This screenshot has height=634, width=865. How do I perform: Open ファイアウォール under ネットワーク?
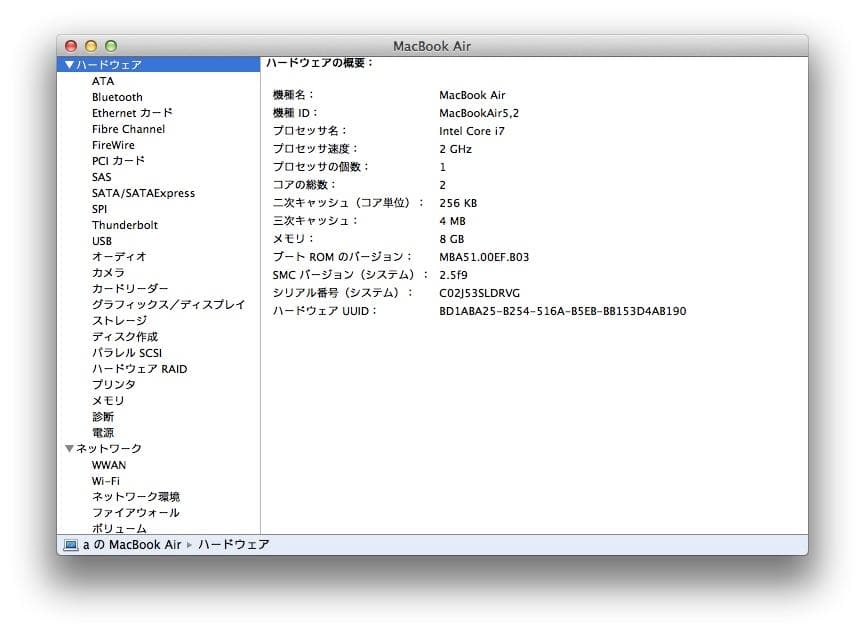(x=137, y=512)
